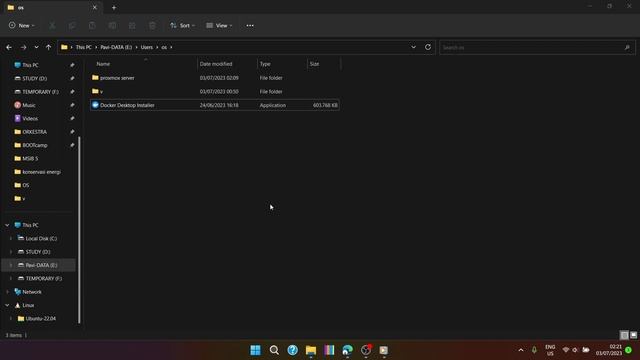Viewport: 640px width, 360px height.
Task: Open the Windows Start menu
Action: (256, 350)
